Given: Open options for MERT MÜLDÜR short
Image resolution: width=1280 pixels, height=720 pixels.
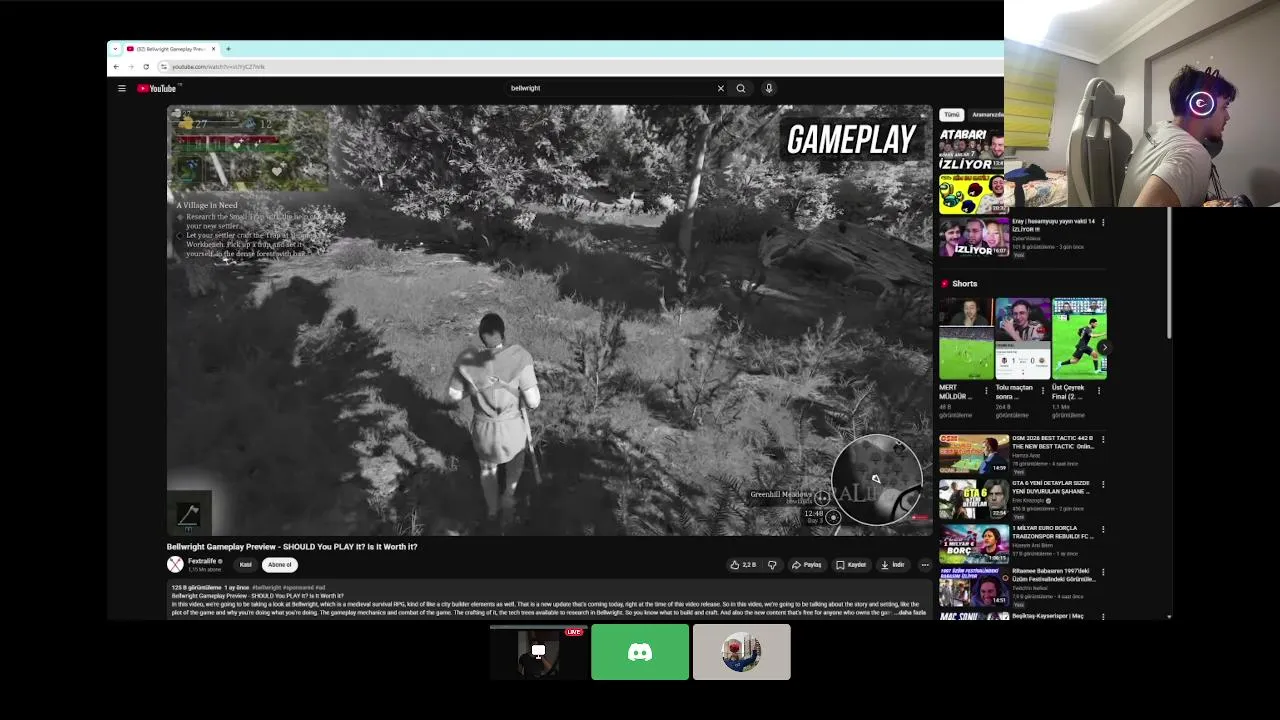Looking at the screenshot, I should (x=986, y=389).
